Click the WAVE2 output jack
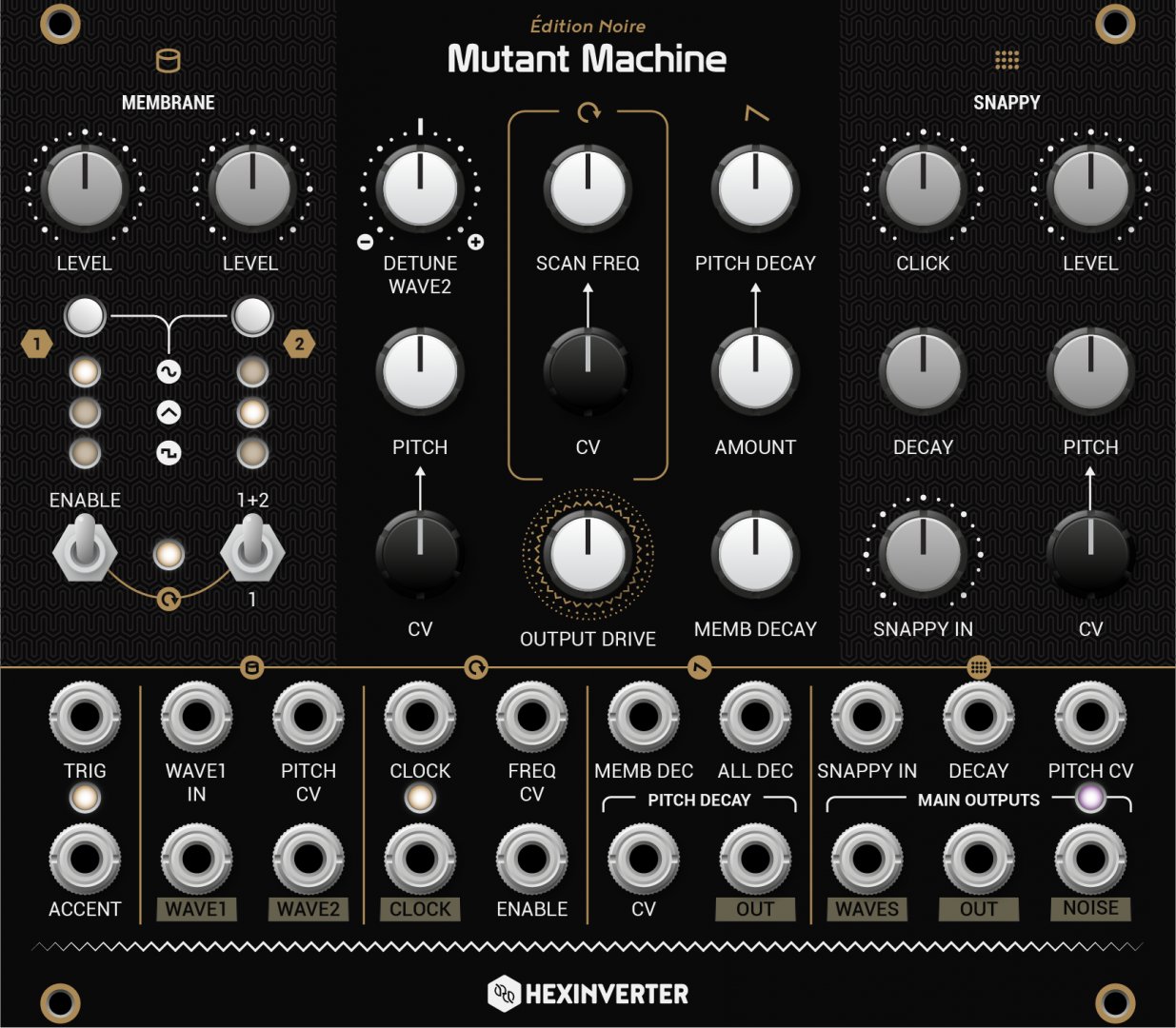The height and width of the screenshot is (1028, 1176). coord(308,859)
